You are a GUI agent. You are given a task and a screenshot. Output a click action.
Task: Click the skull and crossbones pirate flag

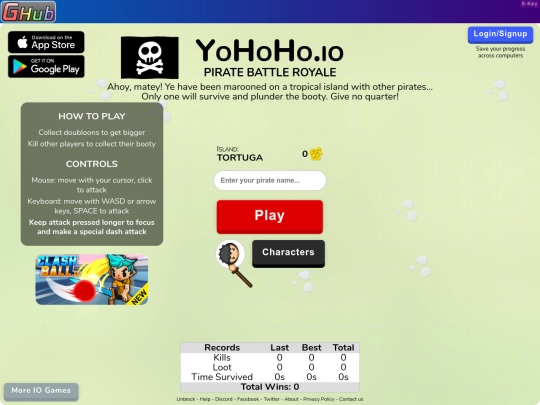[149, 58]
